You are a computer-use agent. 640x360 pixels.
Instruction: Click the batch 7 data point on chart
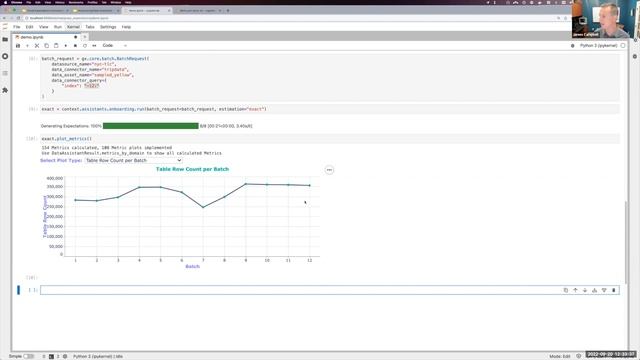point(203,207)
